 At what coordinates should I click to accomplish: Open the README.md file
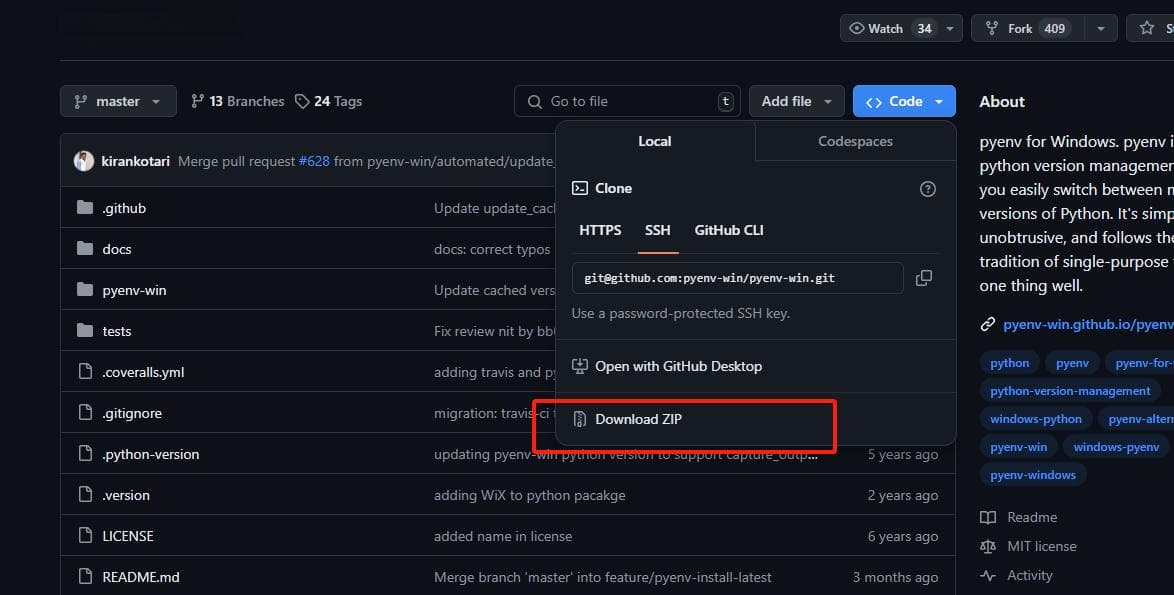pyautogui.click(x=141, y=577)
